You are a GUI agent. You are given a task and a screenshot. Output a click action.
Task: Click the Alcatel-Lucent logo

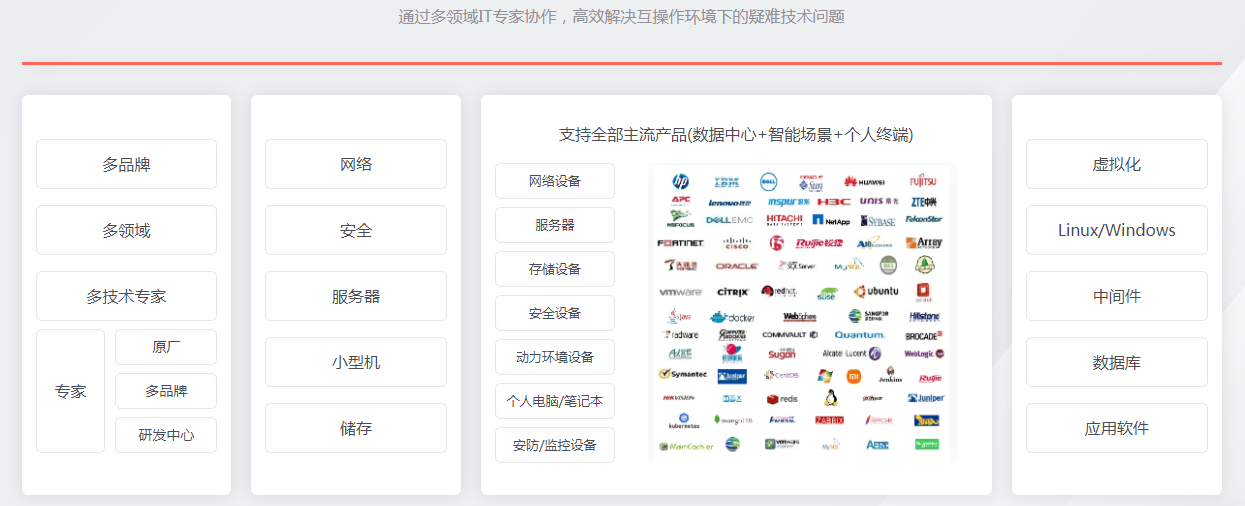click(x=852, y=354)
